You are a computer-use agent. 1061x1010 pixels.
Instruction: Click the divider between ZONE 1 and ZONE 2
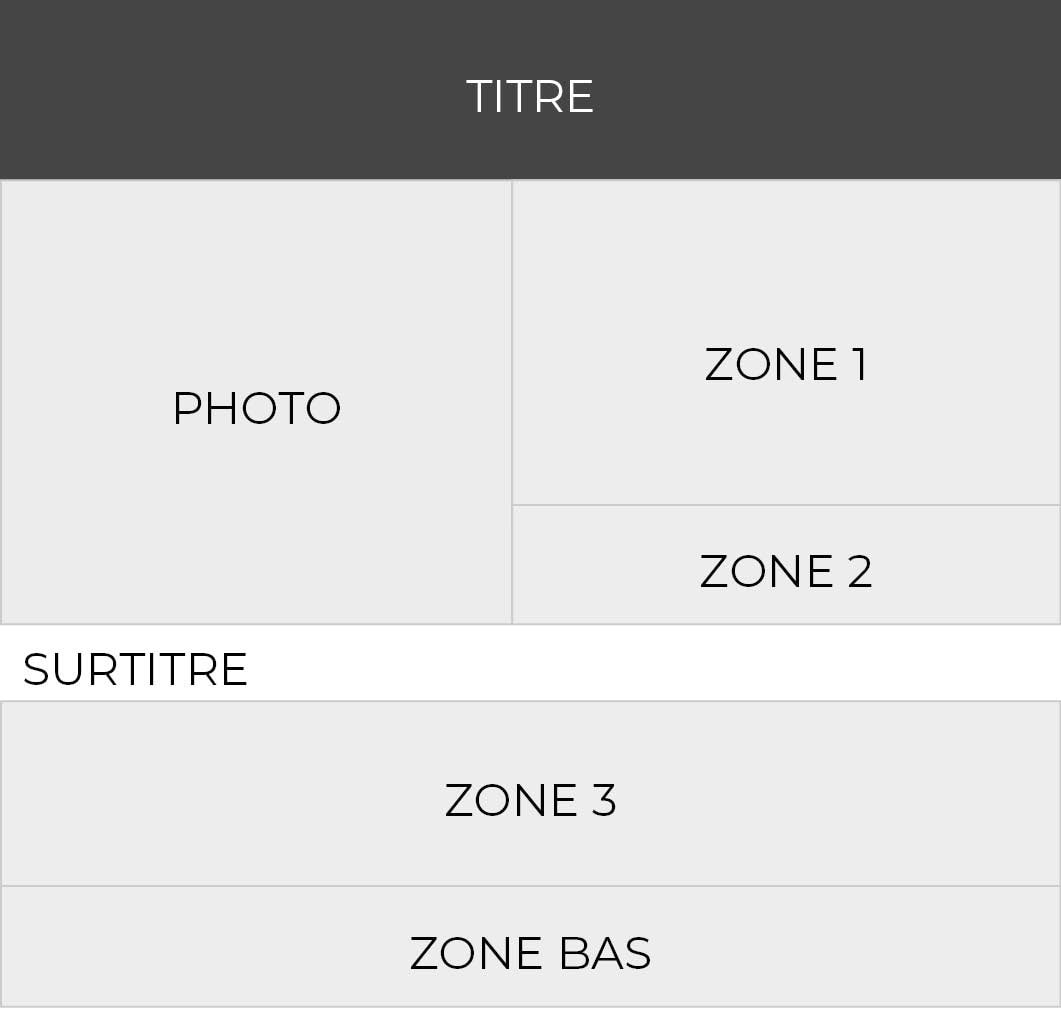[786, 505]
